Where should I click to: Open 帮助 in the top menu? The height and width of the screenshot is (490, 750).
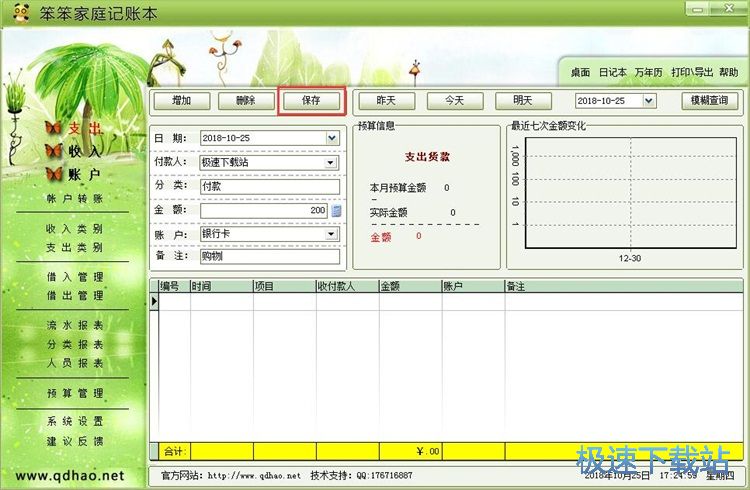click(x=728, y=72)
